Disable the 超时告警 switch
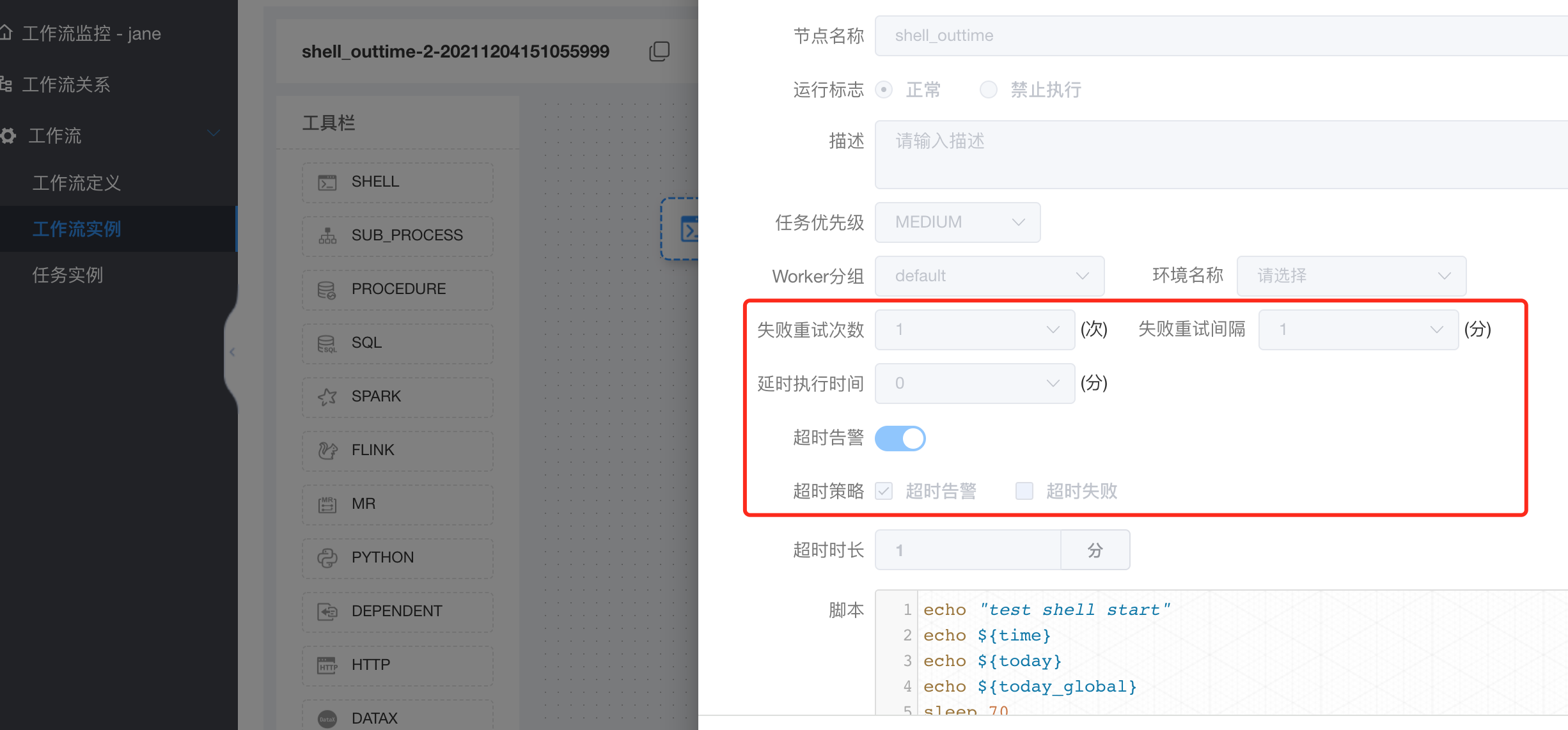1568x730 pixels. (900, 439)
